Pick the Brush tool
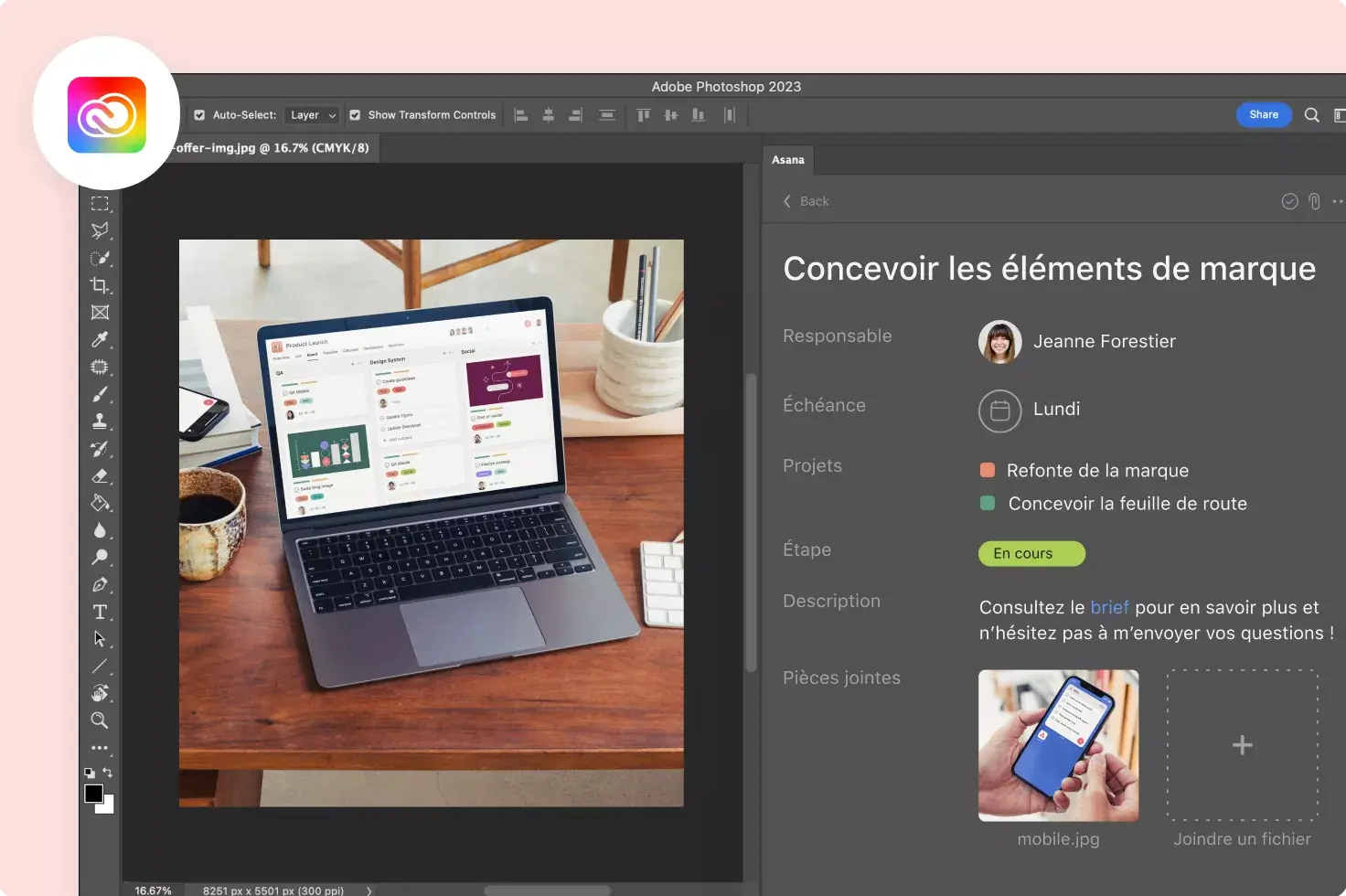 101,394
